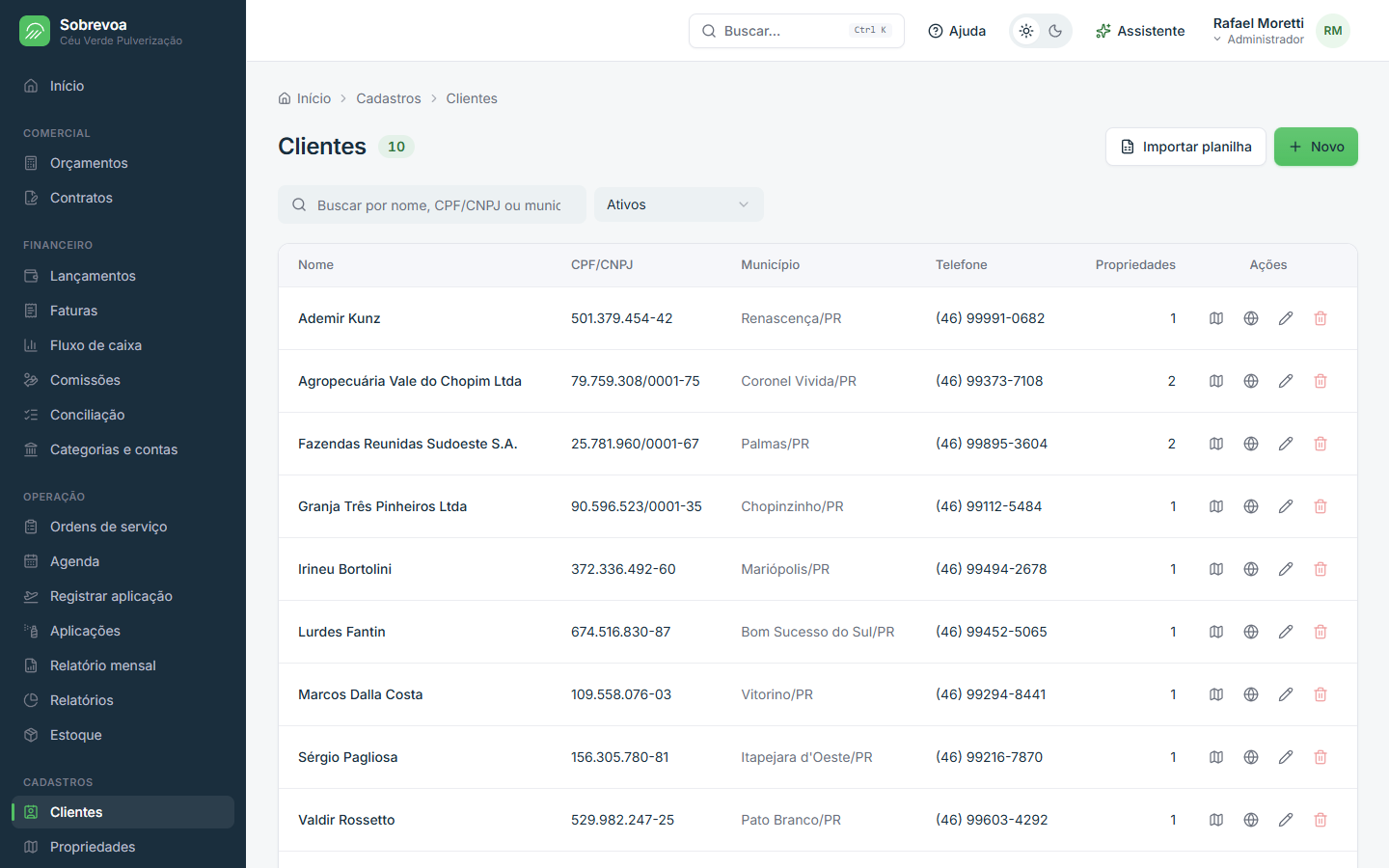Click globe icon in Lurdes Fantin row
1389x868 pixels.
(1251, 632)
